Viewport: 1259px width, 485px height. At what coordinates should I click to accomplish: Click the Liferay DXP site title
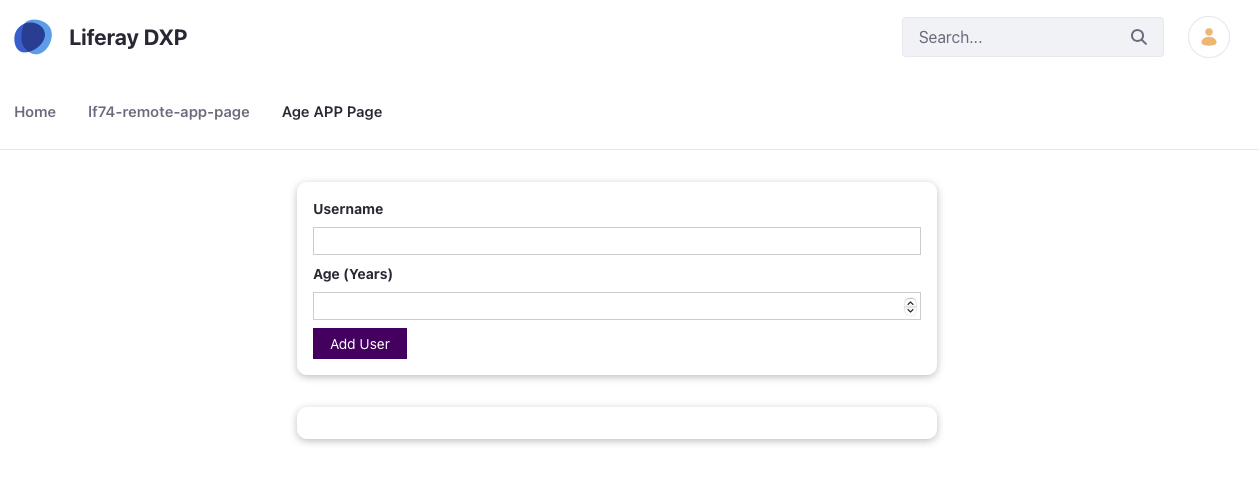click(128, 37)
